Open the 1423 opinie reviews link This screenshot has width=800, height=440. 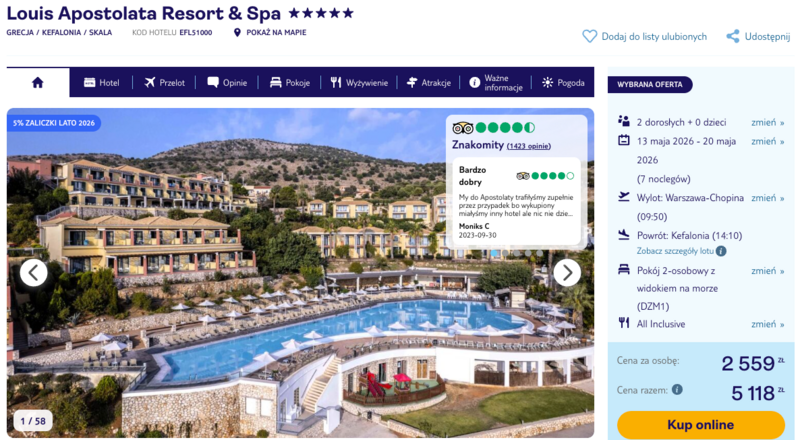[529, 146]
